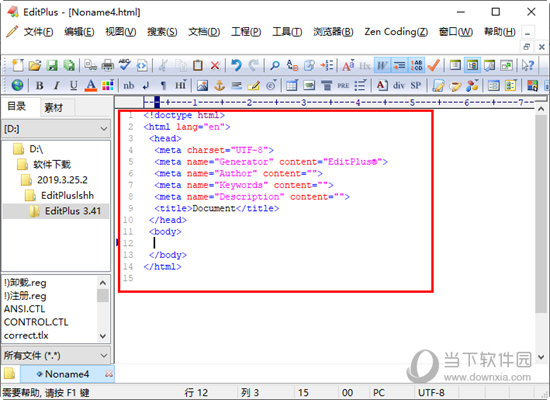The width and height of the screenshot is (550, 400).
Task: Undo the last action via toolbar
Action: coord(236,65)
